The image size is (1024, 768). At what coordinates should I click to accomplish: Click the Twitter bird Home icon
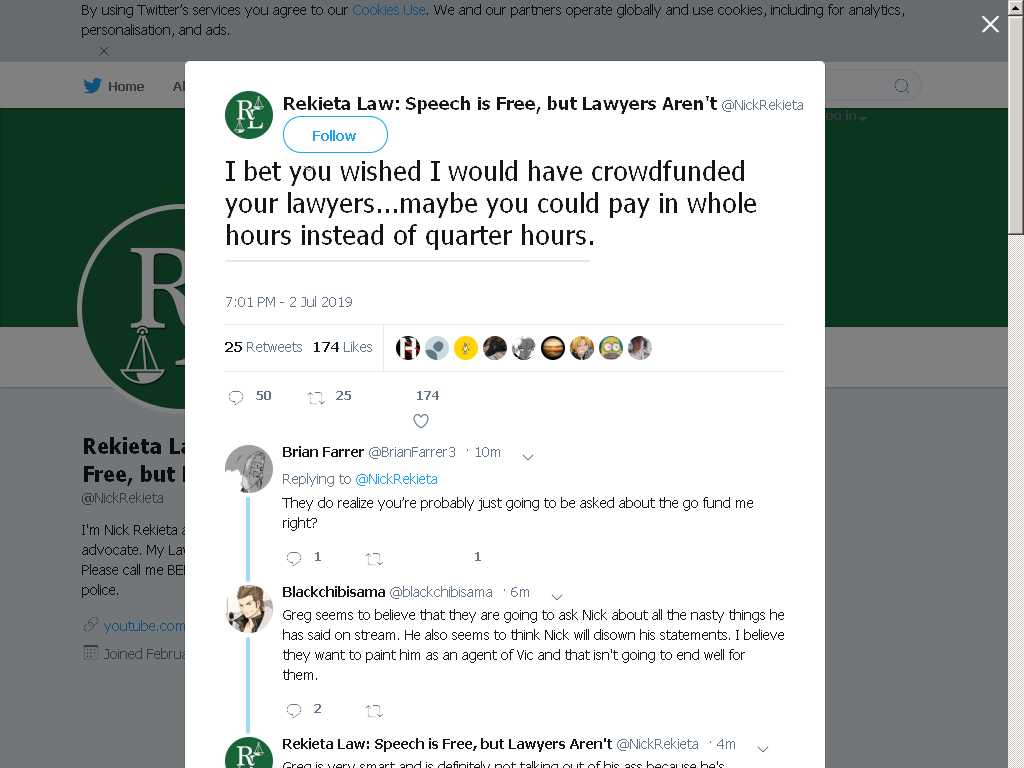pos(93,86)
